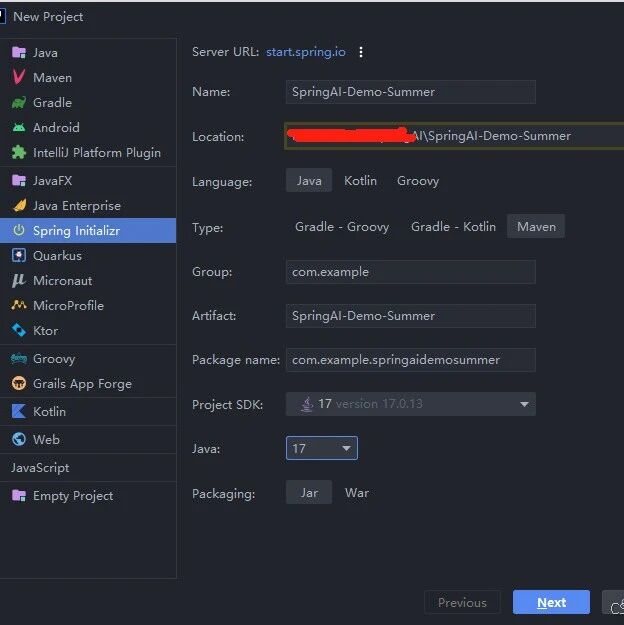The width and height of the screenshot is (624, 625).
Task: Click the Ktor icon
Action: [19, 330]
